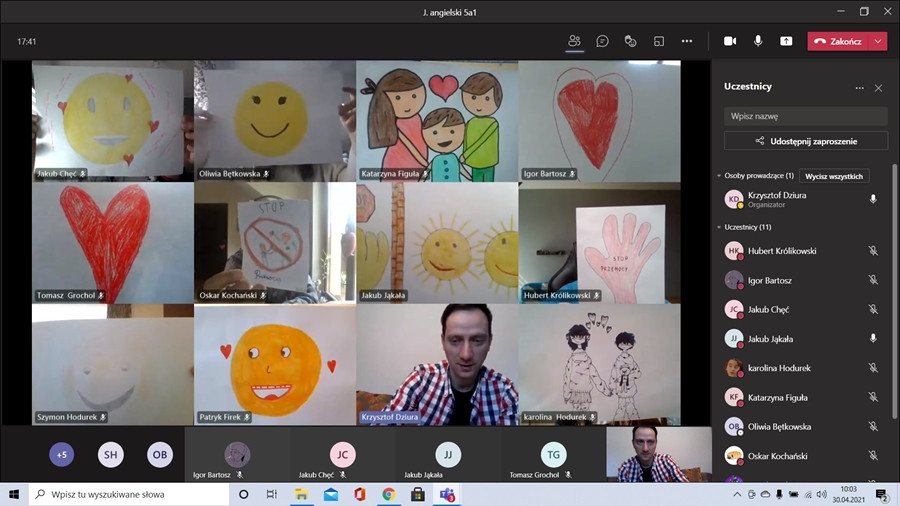This screenshot has height=506, width=900.
Task: Show hidden system tray icons chevron
Action: (737, 495)
